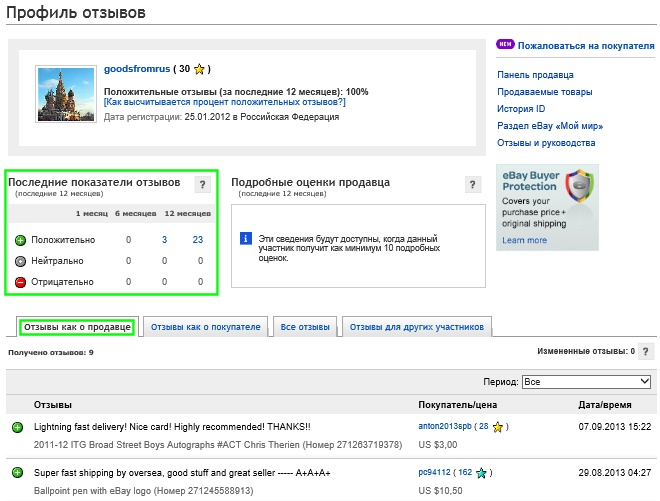Click help icon for Последние показатели отзывов
660x501 pixels.
202,184
